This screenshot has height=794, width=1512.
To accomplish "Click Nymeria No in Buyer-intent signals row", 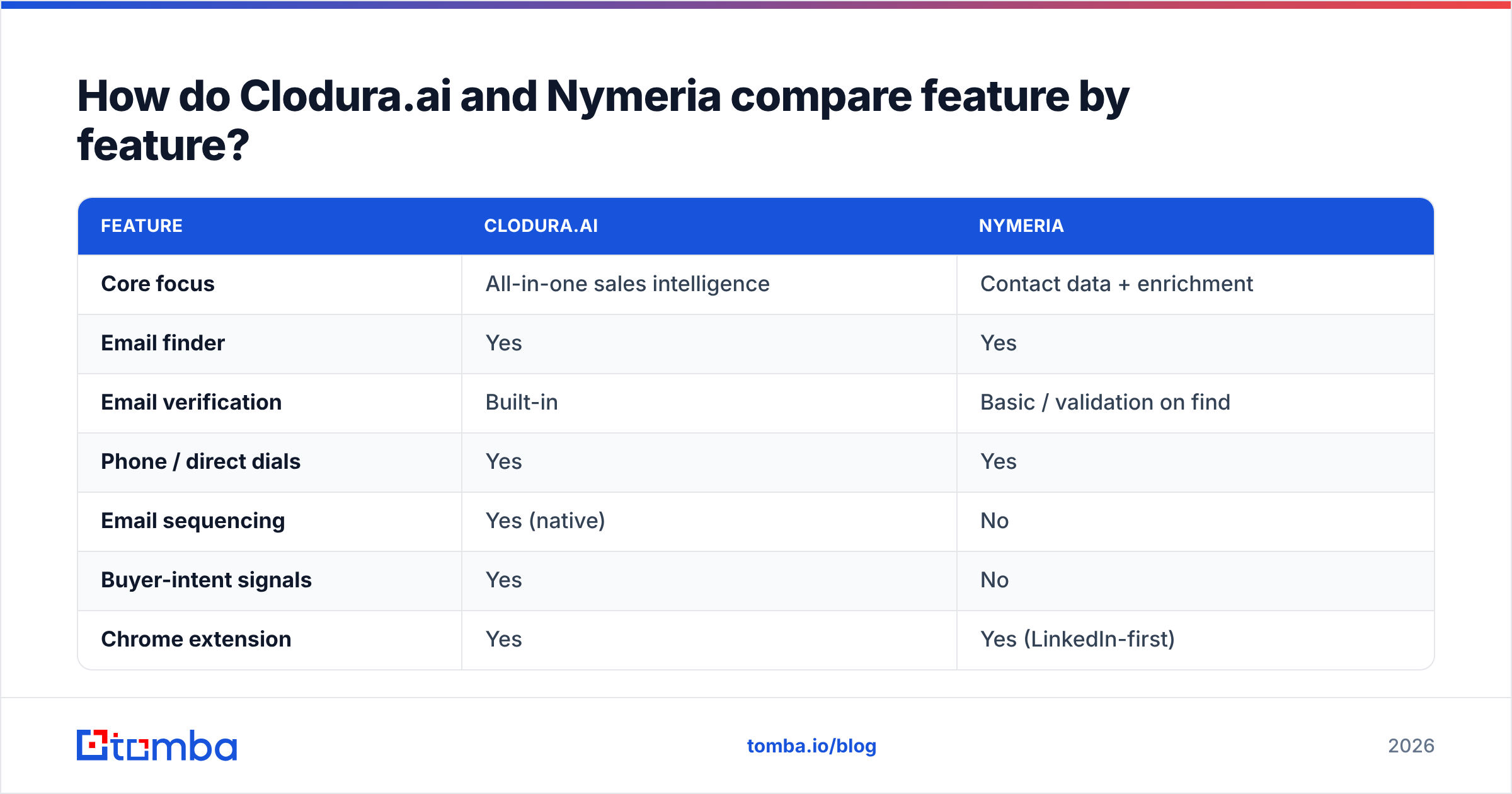I will click(994, 580).
